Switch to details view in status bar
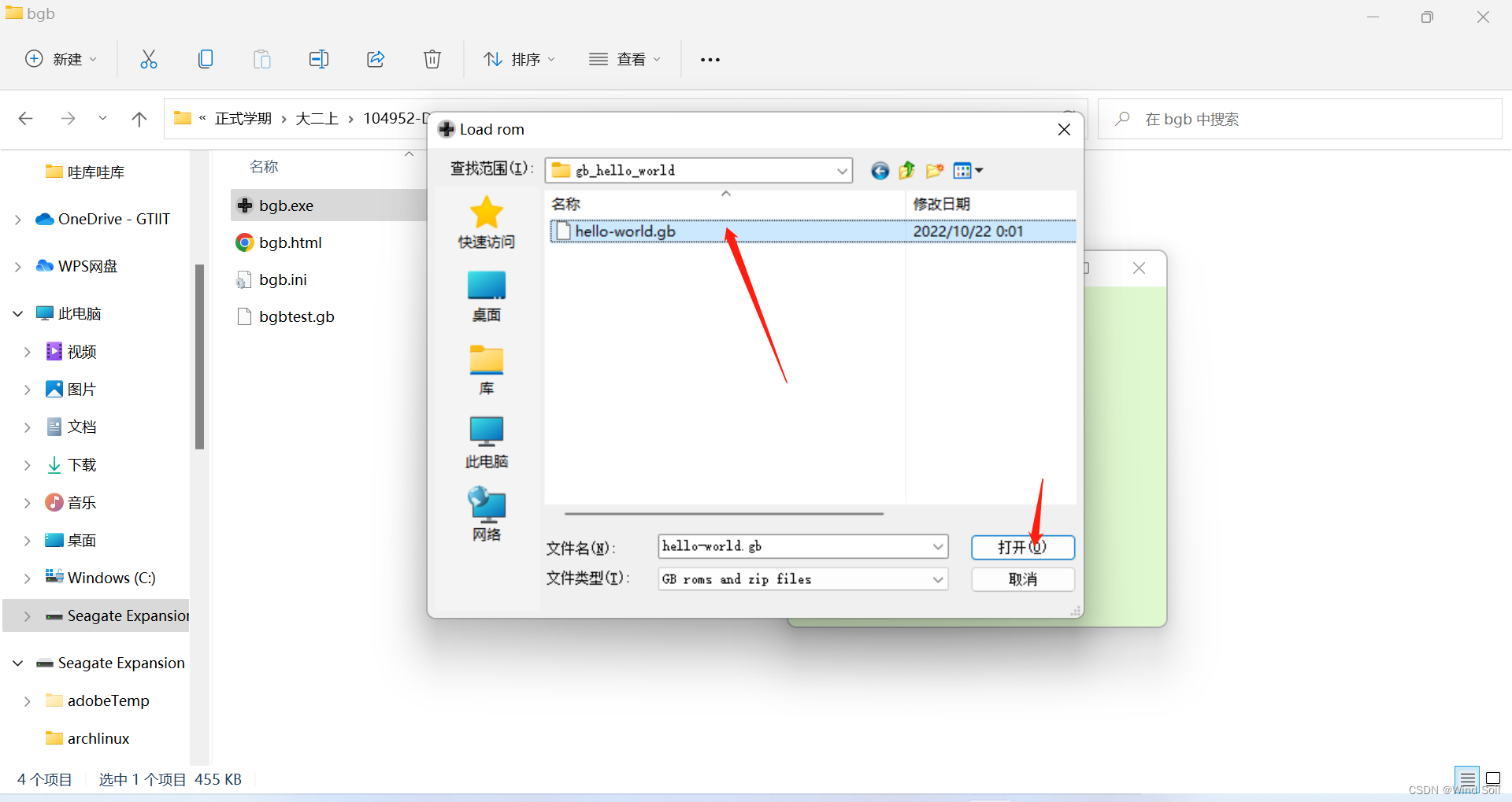Image resolution: width=1512 pixels, height=802 pixels. coord(1466,778)
